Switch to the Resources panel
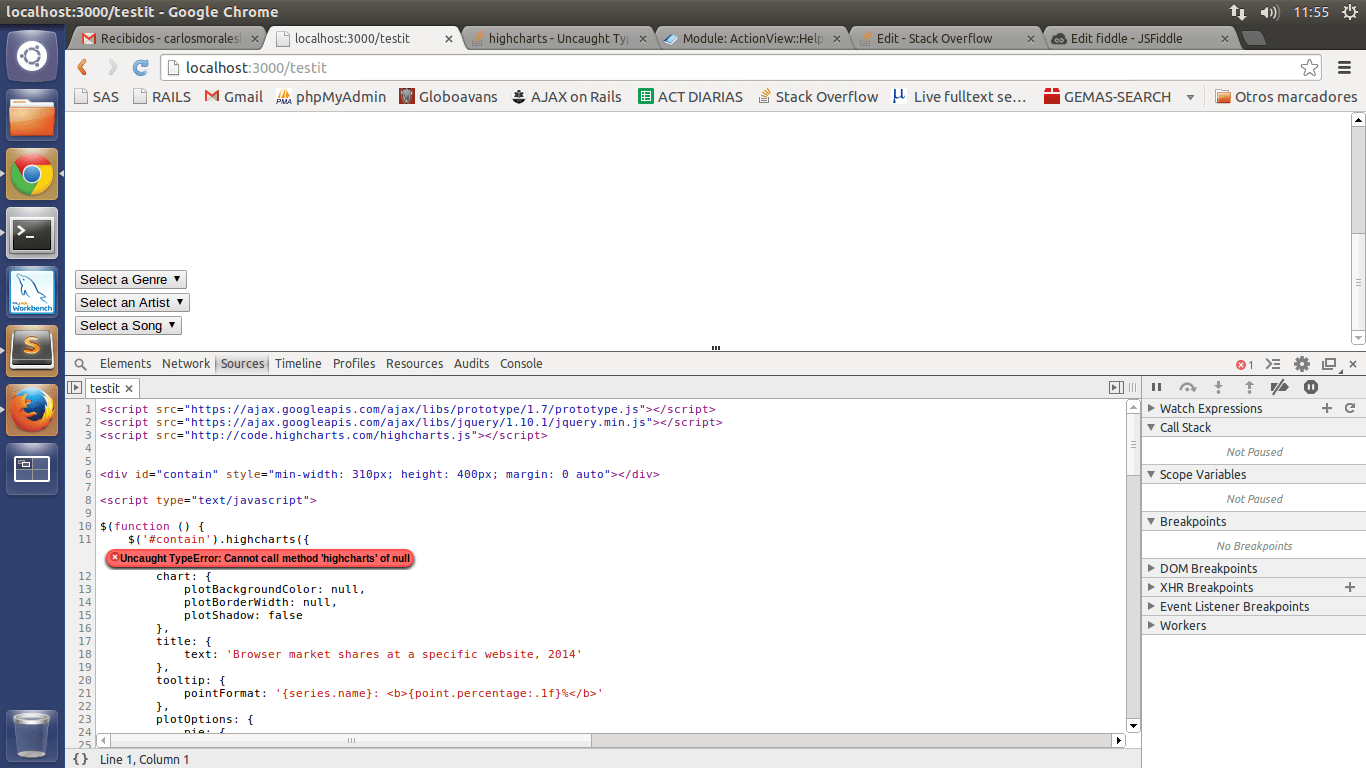The height and width of the screenshot is (768, 1366). click(x=414, y=364)
